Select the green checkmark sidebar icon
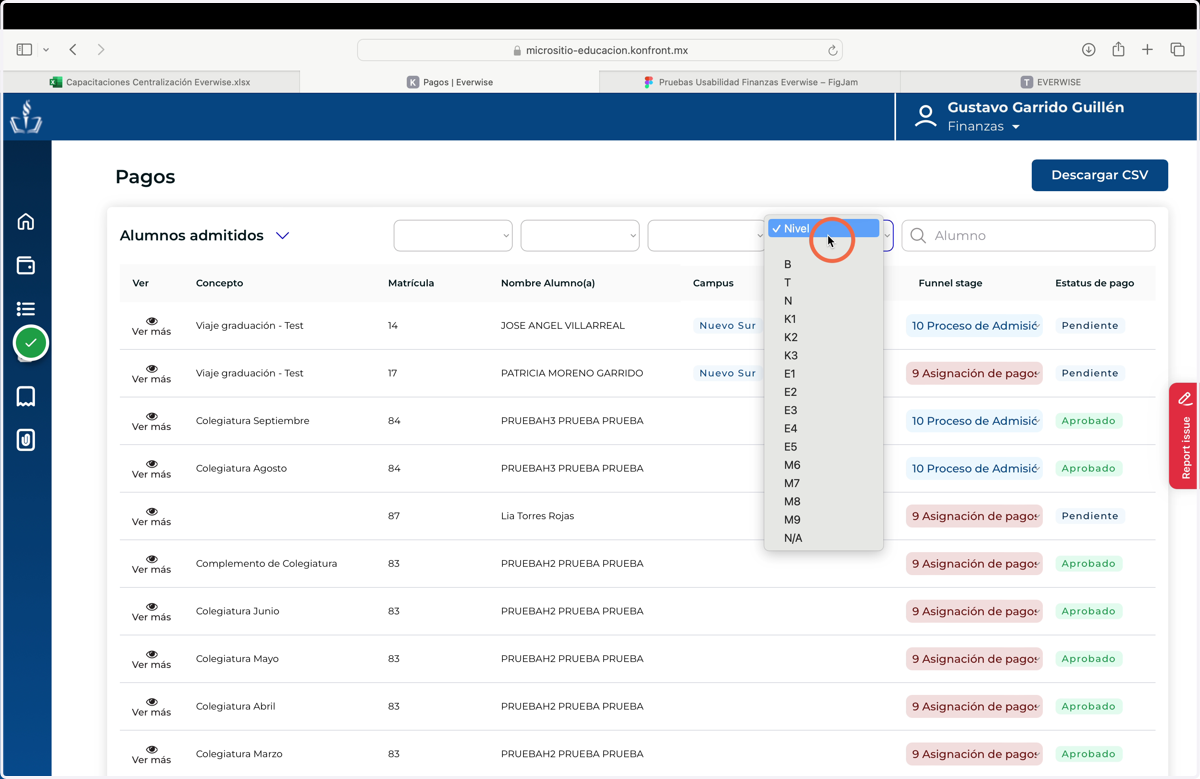The width and height of the screenshot is (1200, 779). [x=31, y=343]
